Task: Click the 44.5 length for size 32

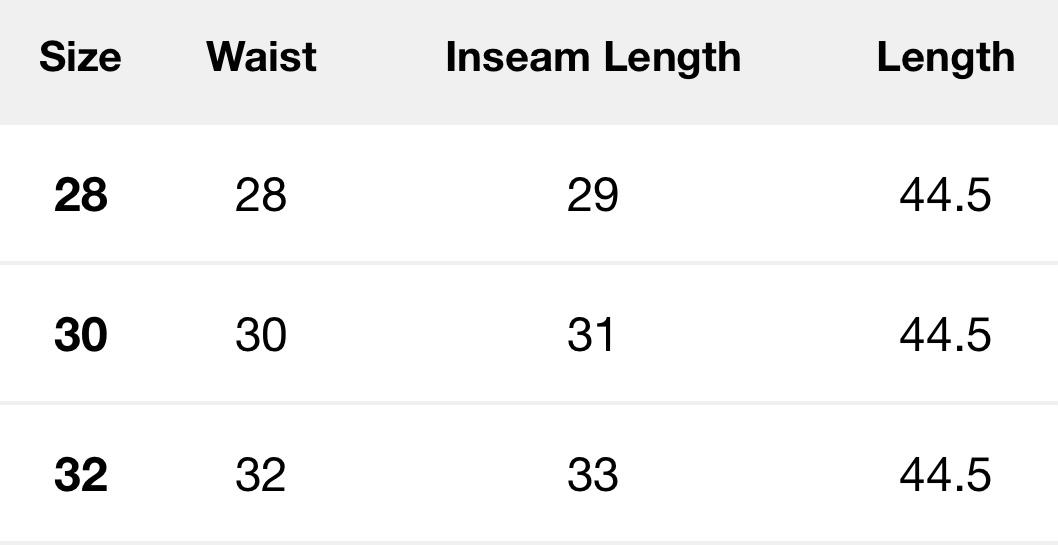Action: 945,475
